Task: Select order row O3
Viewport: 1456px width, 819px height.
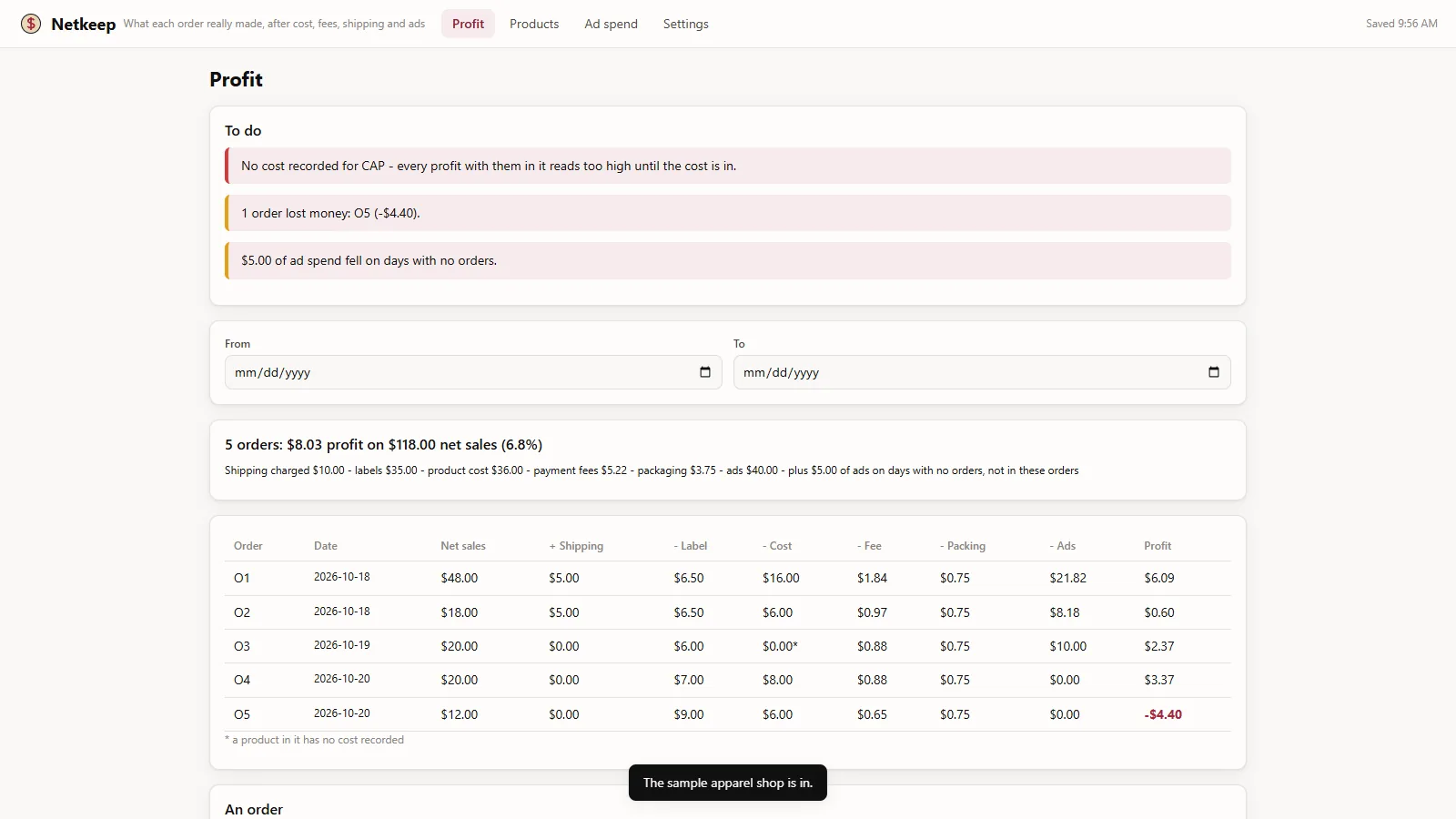Action: (728, 646)
